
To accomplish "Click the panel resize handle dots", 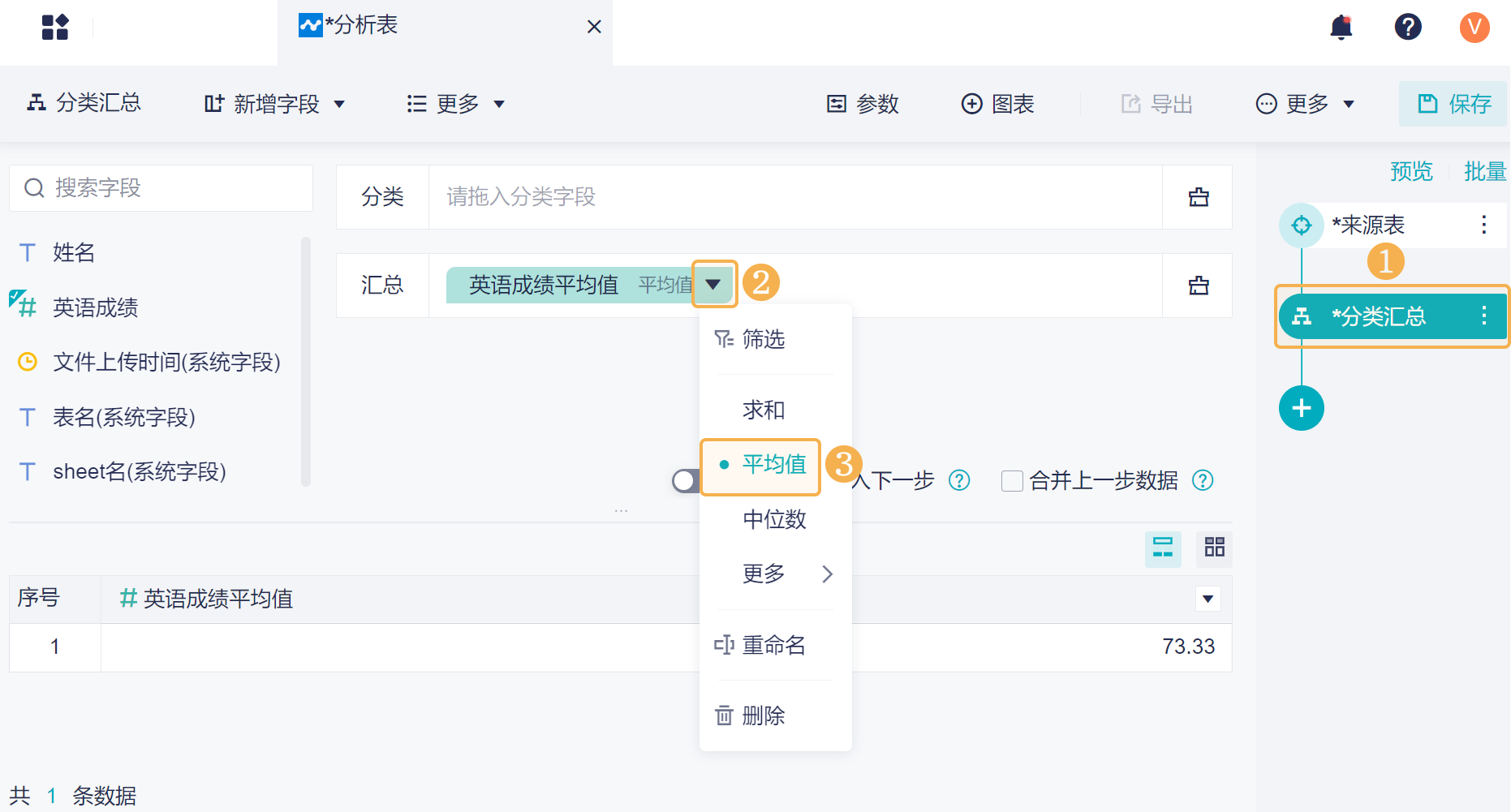I will pyautogui.click(x=621, y=511).
